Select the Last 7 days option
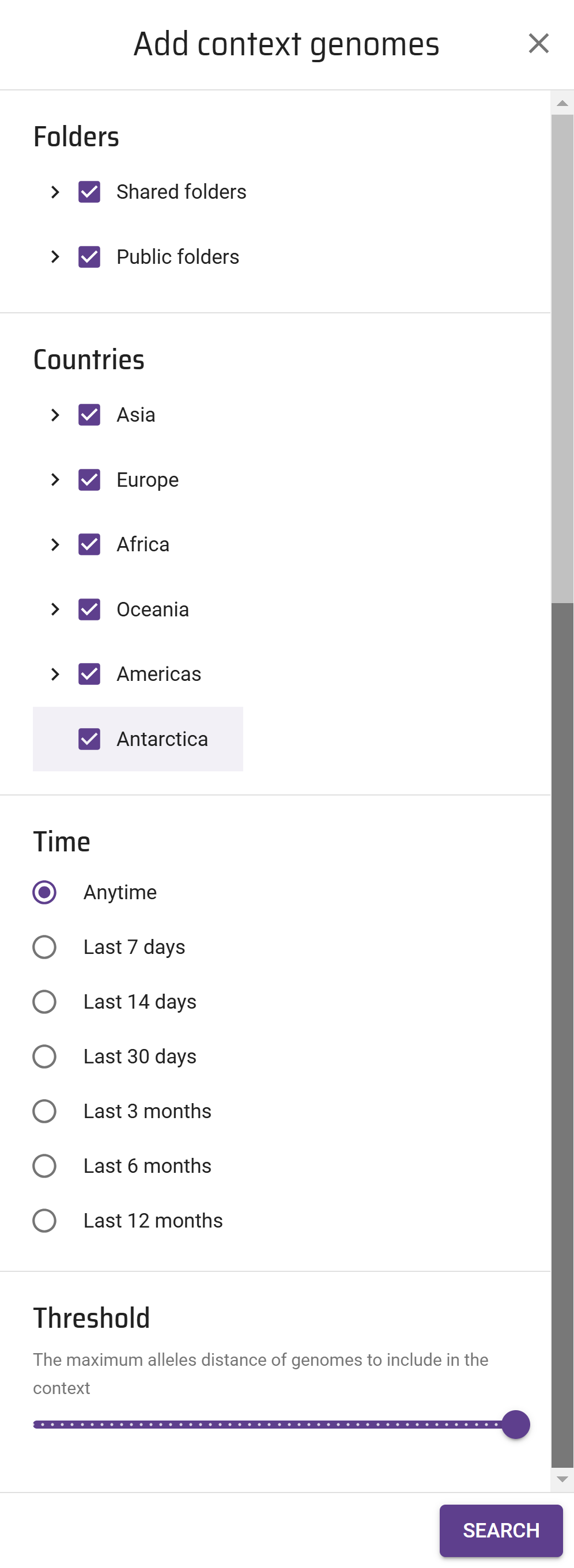574x1568 pixels. pyautogui.click(x=44, y=947)
